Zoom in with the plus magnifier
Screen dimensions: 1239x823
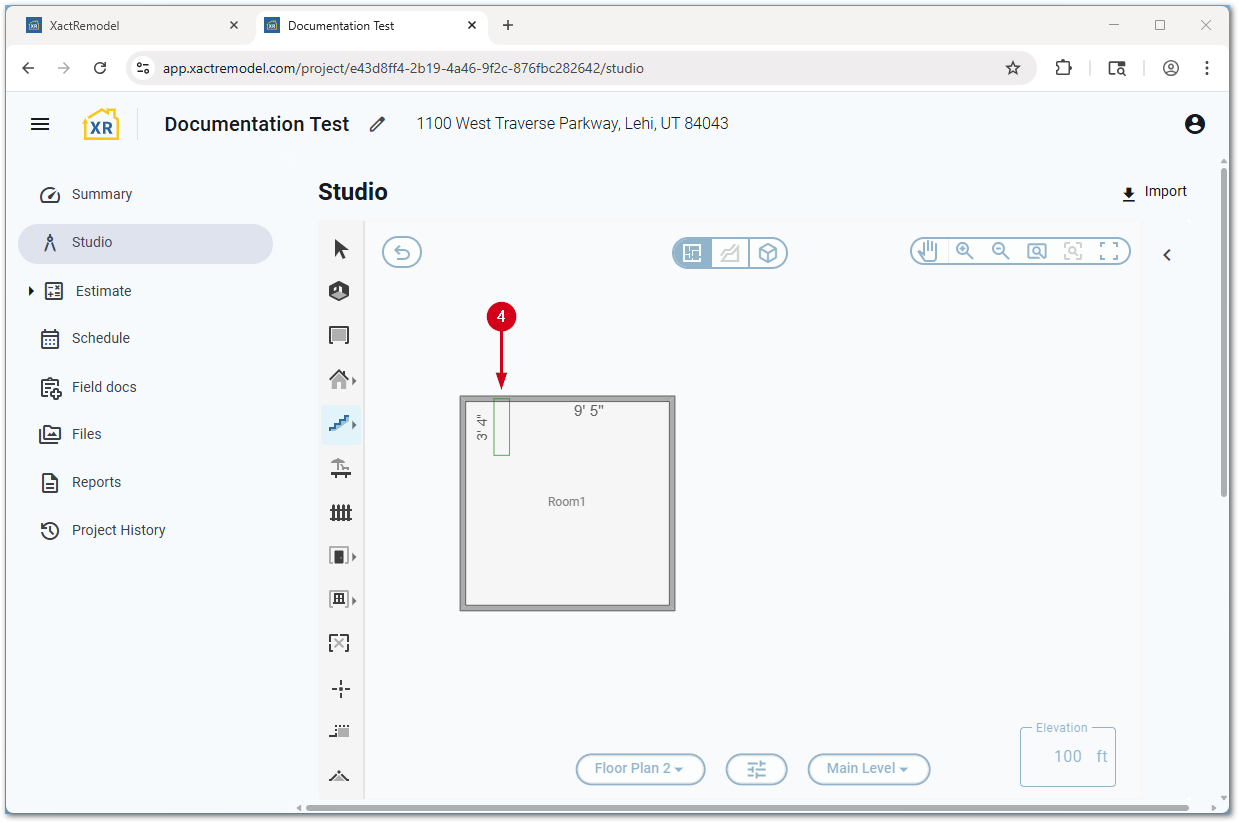[x=965, y=251]
